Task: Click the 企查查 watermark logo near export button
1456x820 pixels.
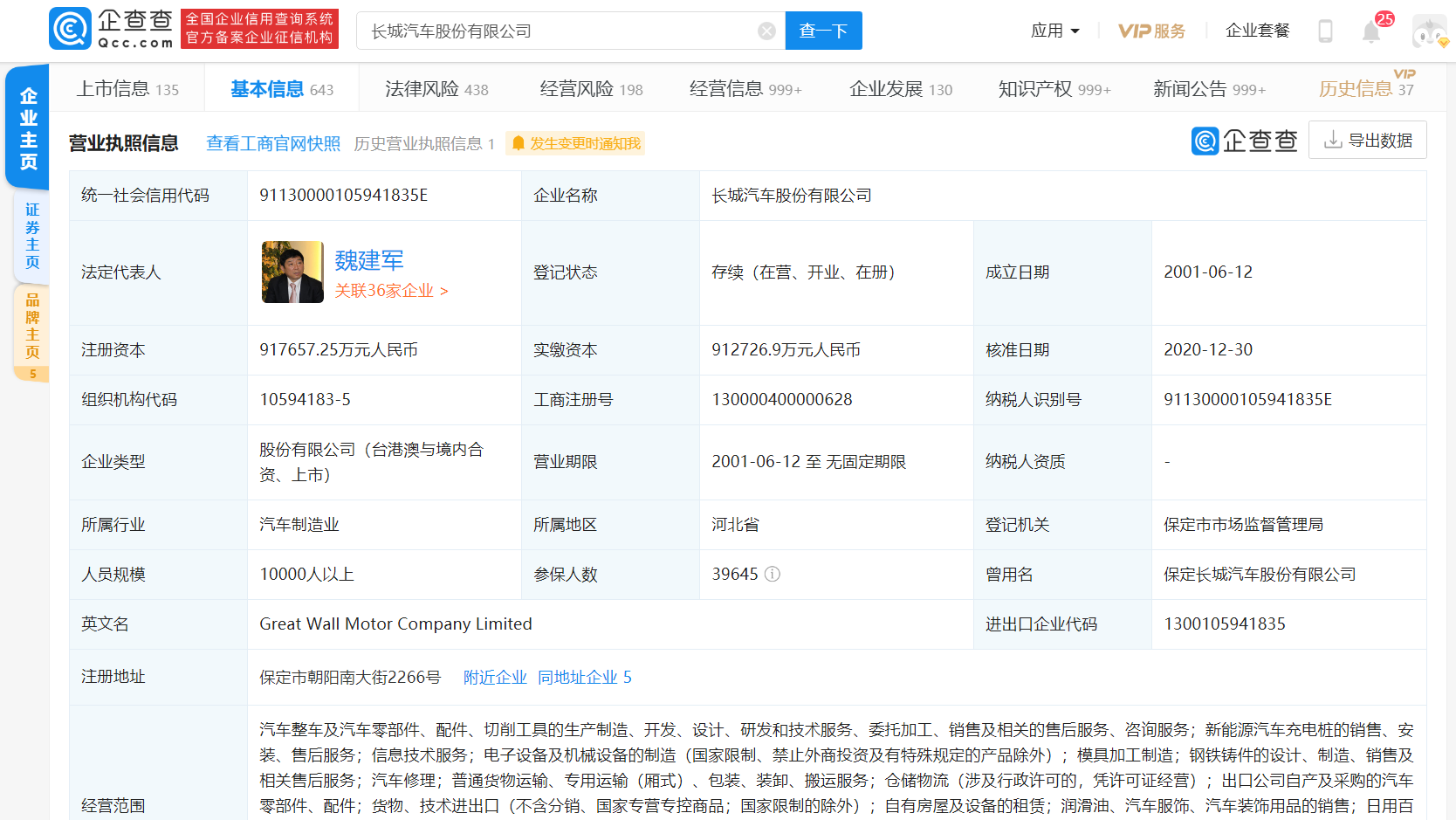Action: [x=1245, y=141]
